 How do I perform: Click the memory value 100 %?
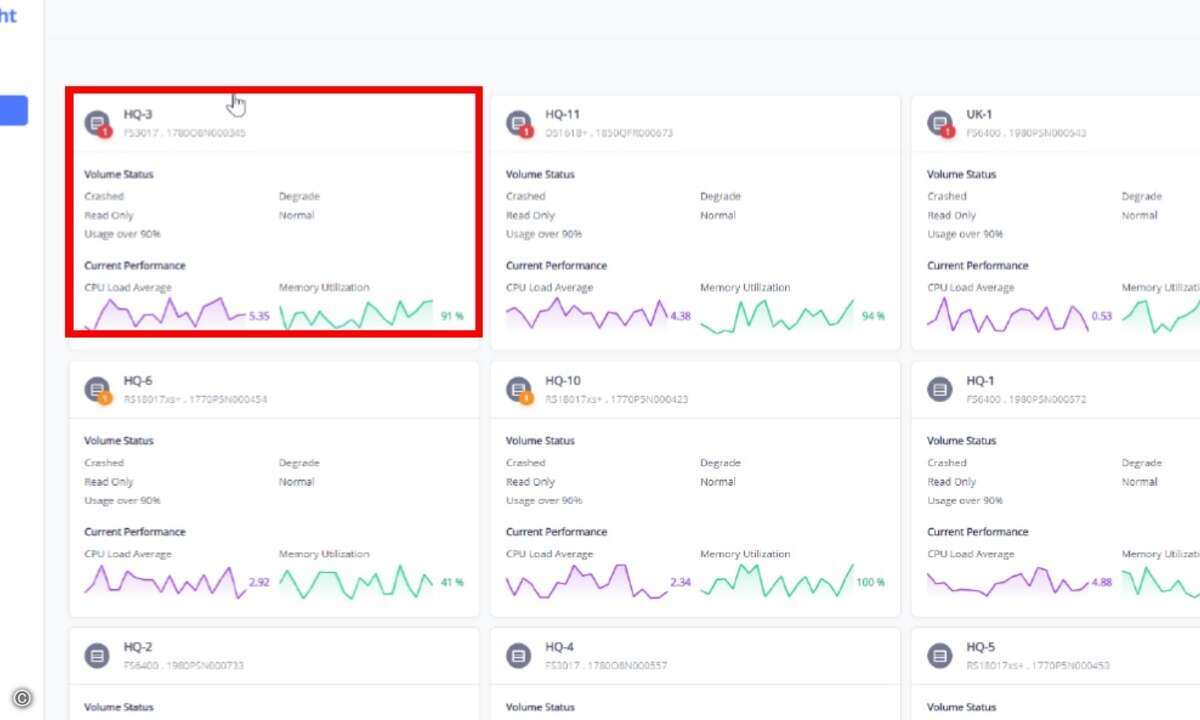pos(871,582)
